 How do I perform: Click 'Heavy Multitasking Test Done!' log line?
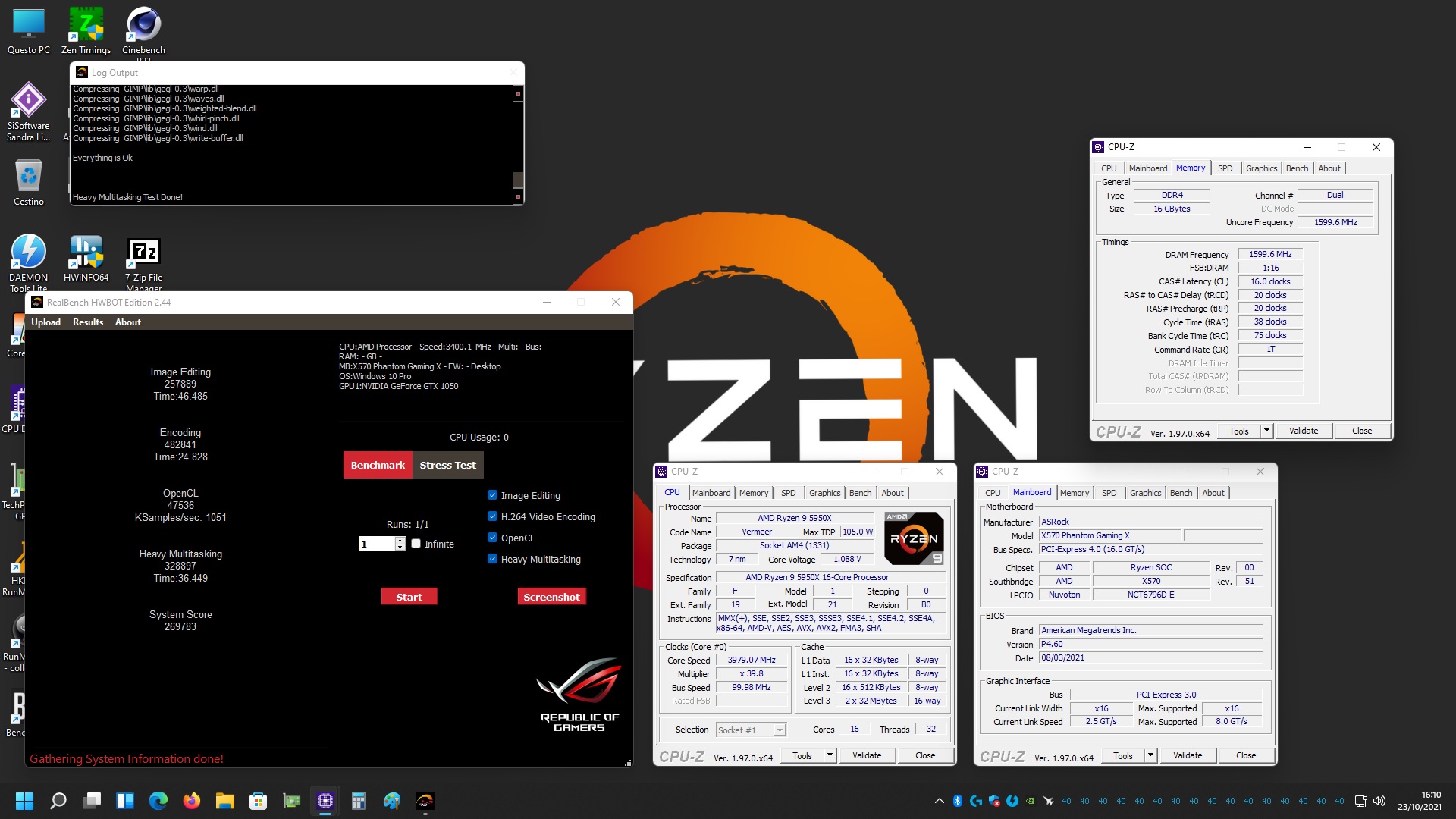[127, 197]
